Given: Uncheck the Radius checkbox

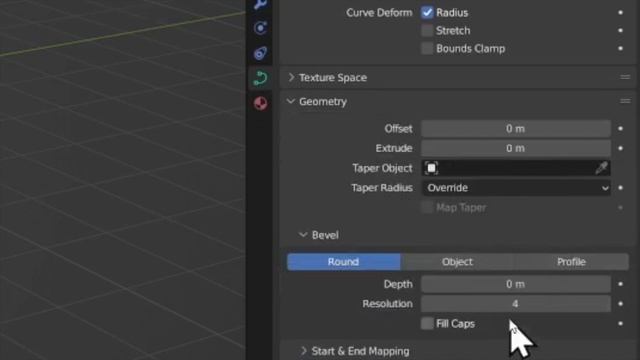Looking at the screenshot, I should (x=427, y=13).
